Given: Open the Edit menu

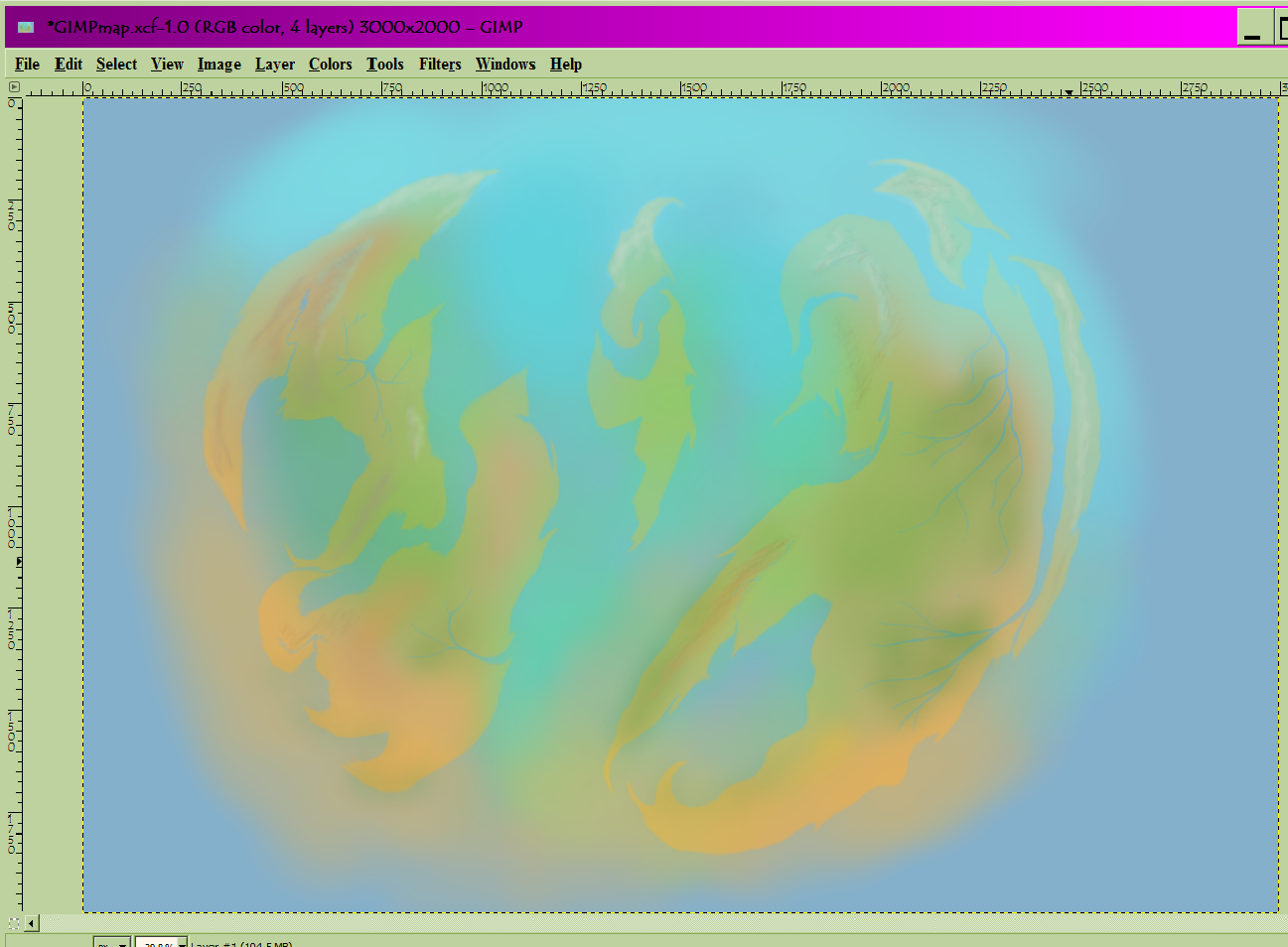Looking at the screenshot, I should 69,64.
